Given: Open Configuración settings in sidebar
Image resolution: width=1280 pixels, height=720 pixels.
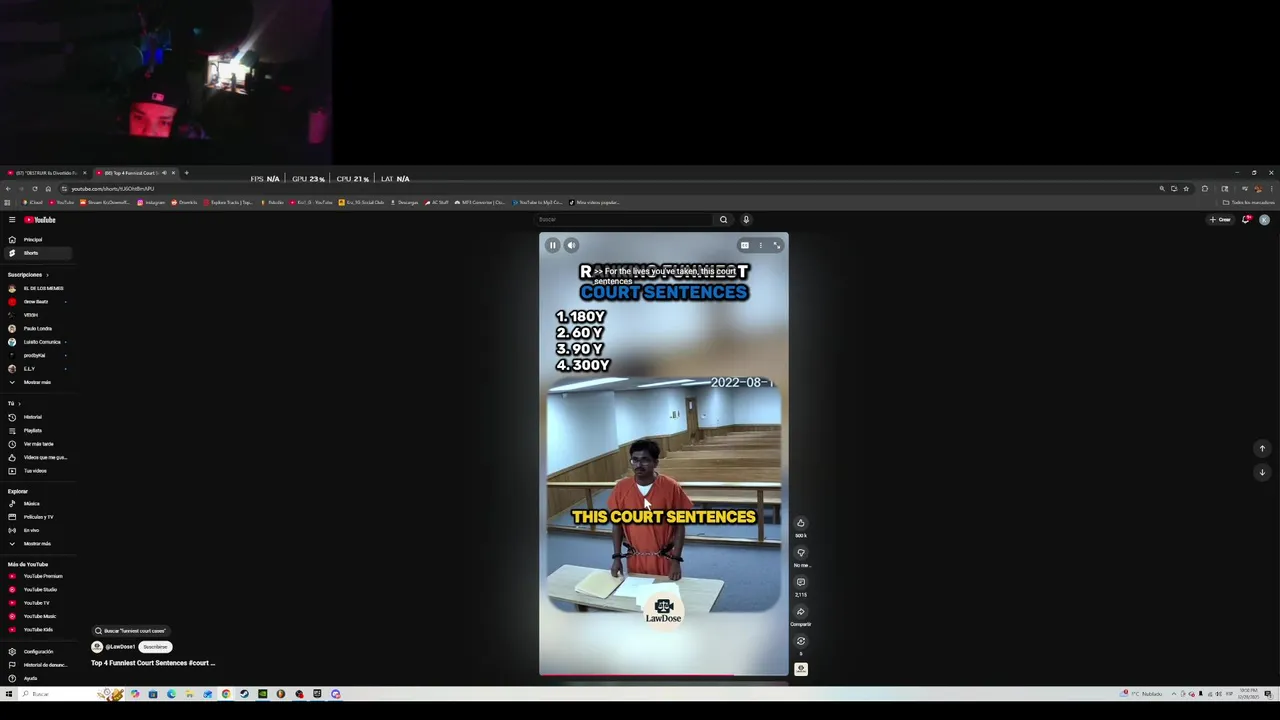Looking at the screenshot, I should (37, 652).
